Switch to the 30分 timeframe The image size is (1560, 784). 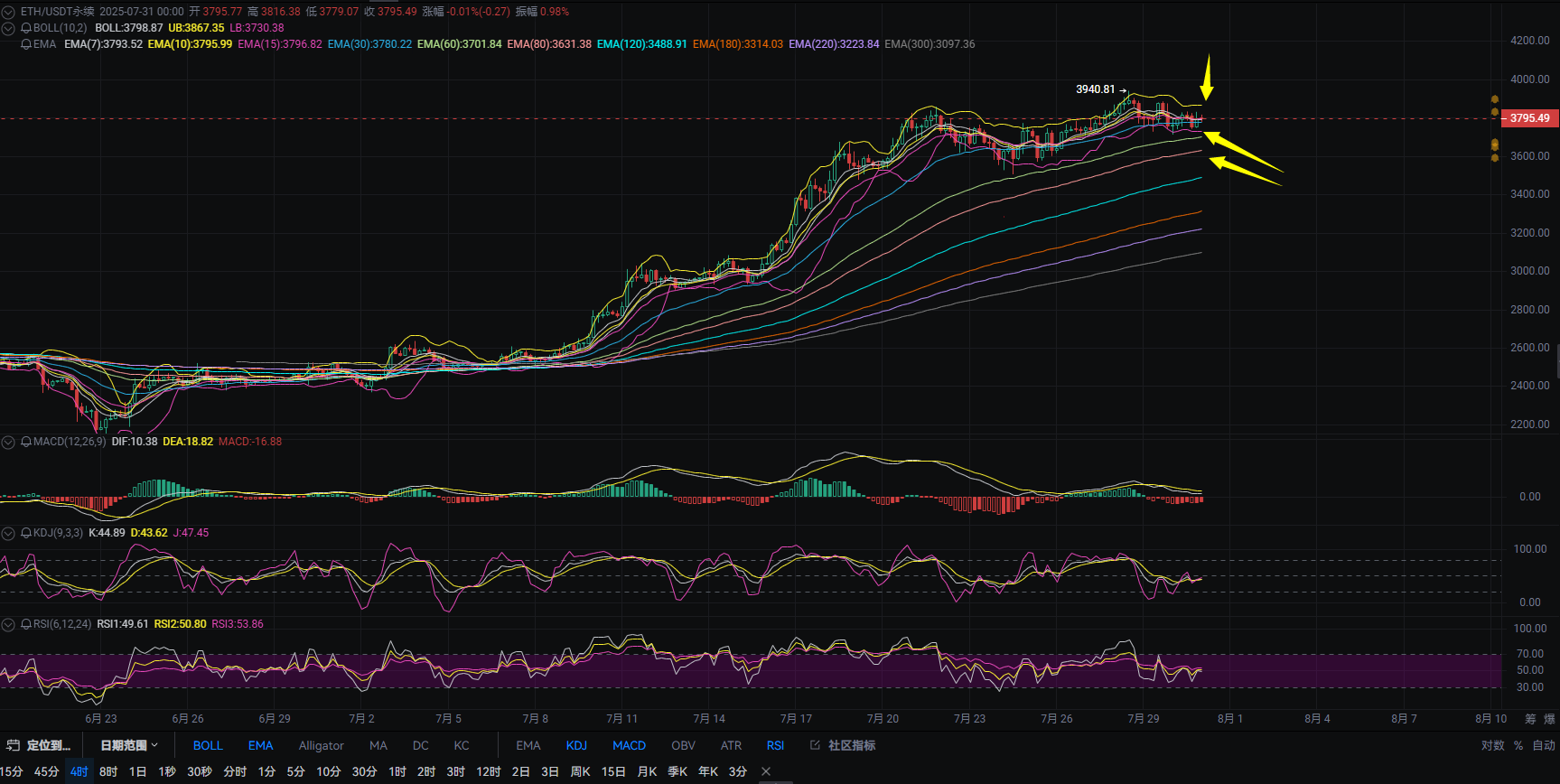tap(364, 771)
